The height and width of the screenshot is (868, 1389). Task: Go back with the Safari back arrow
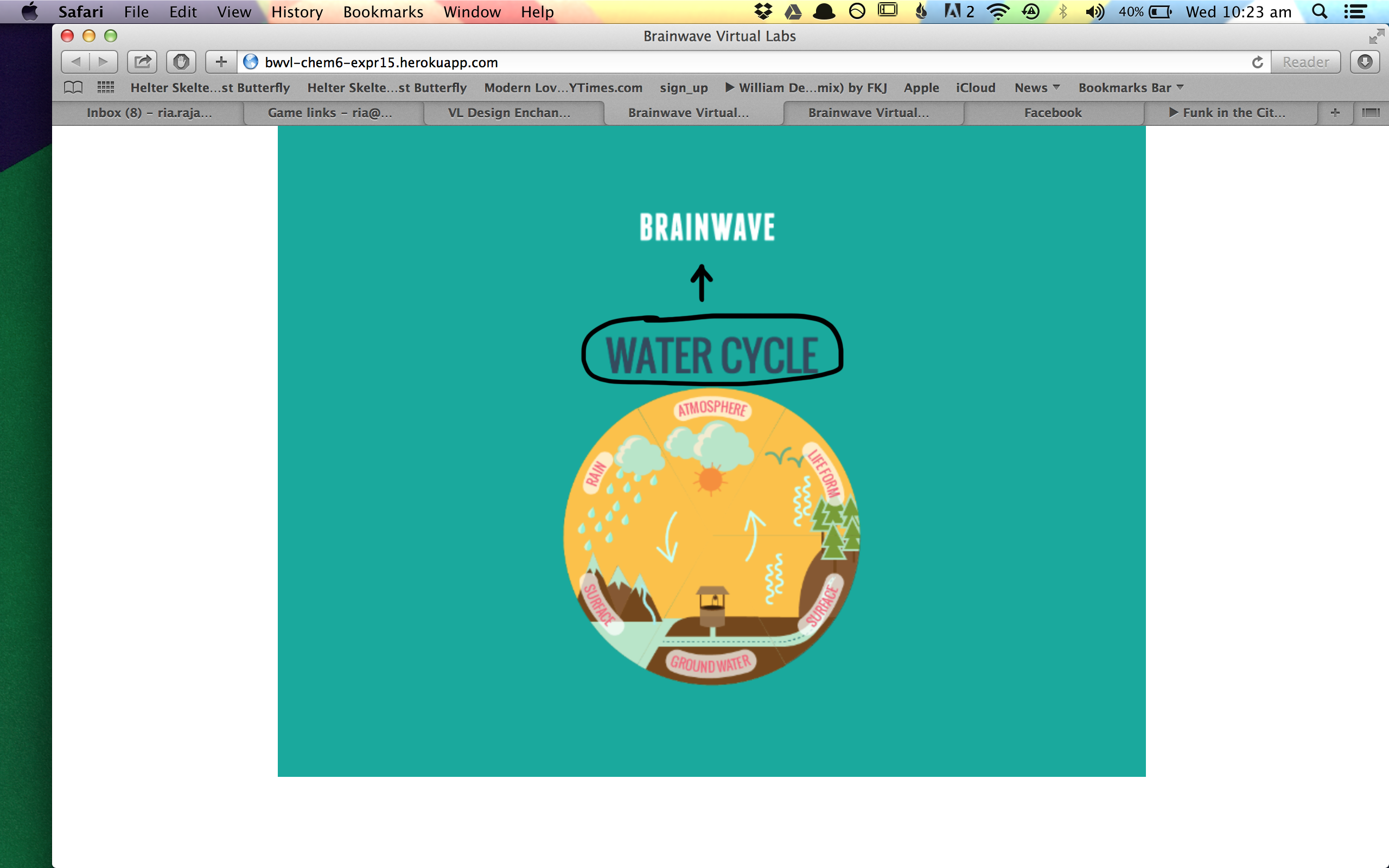pyautogui.click(x=75, y=62)
